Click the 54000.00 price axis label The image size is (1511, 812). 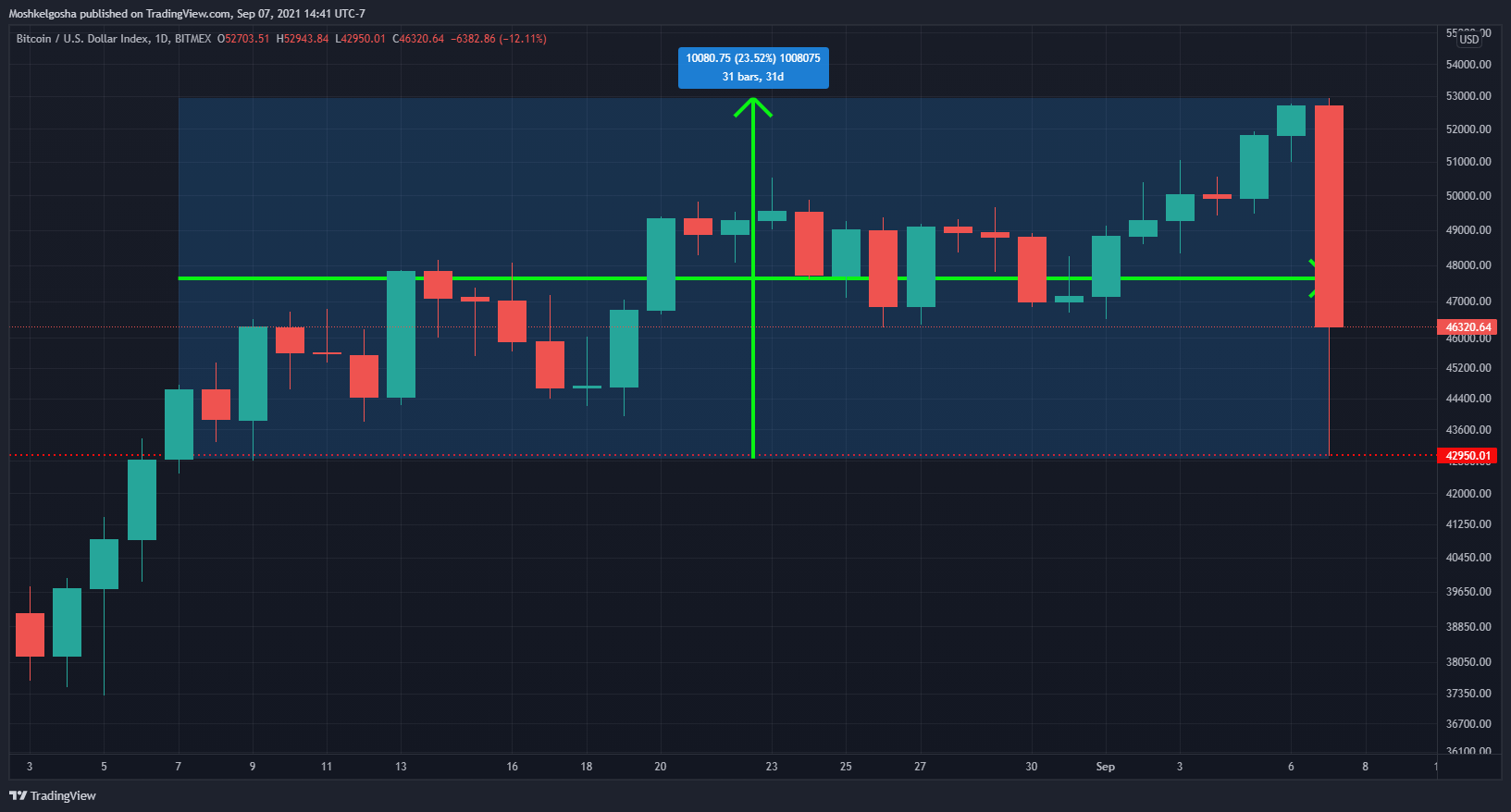1468,65
